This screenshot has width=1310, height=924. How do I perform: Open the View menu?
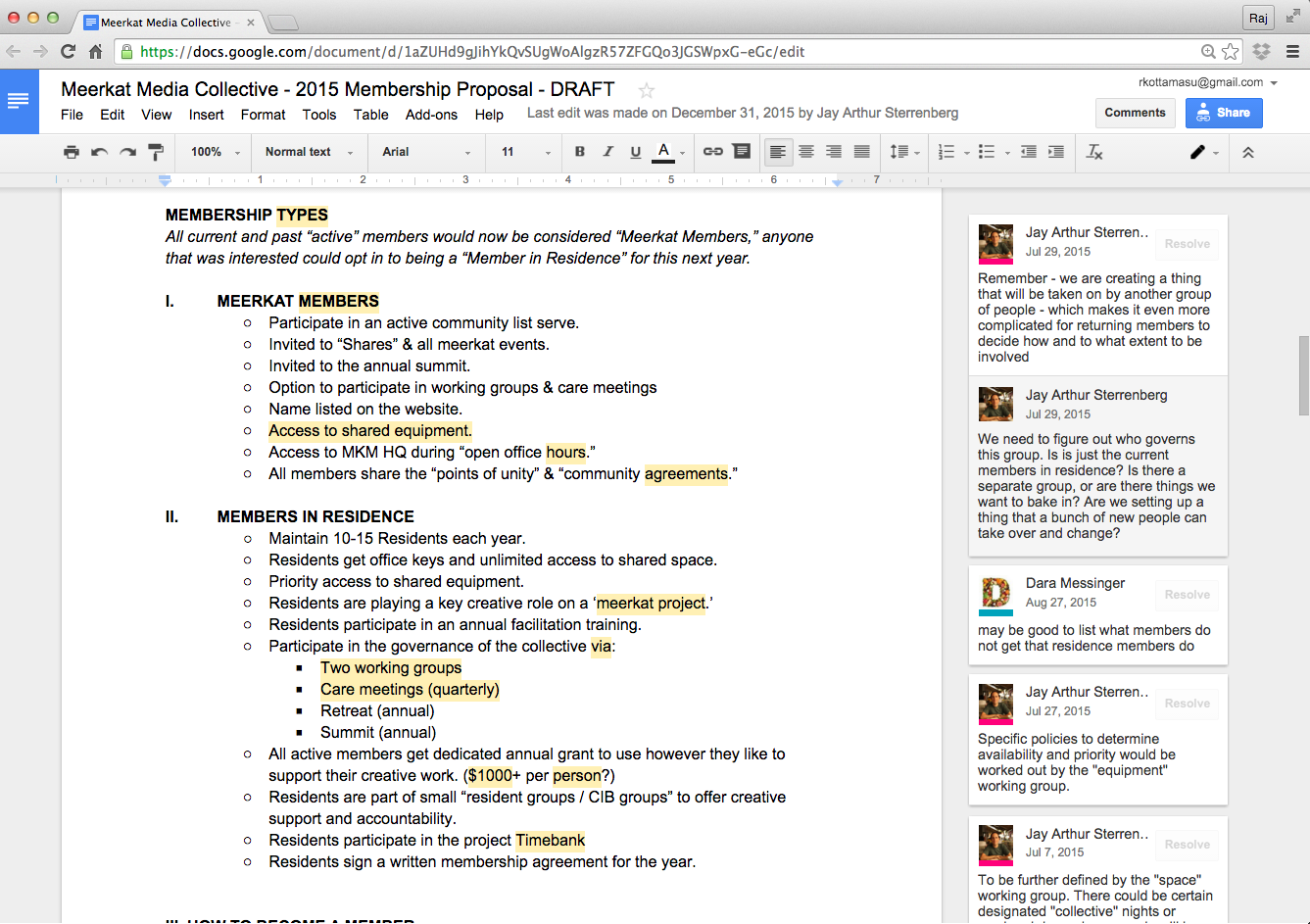point(156,115)
